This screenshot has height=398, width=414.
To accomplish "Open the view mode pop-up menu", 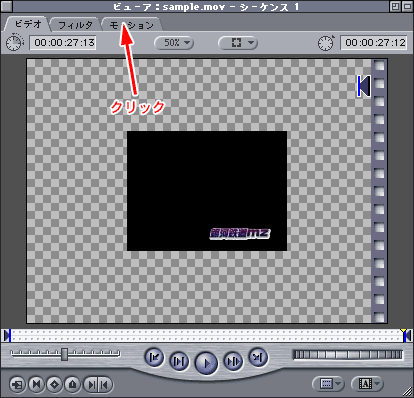I will point(237,43).
